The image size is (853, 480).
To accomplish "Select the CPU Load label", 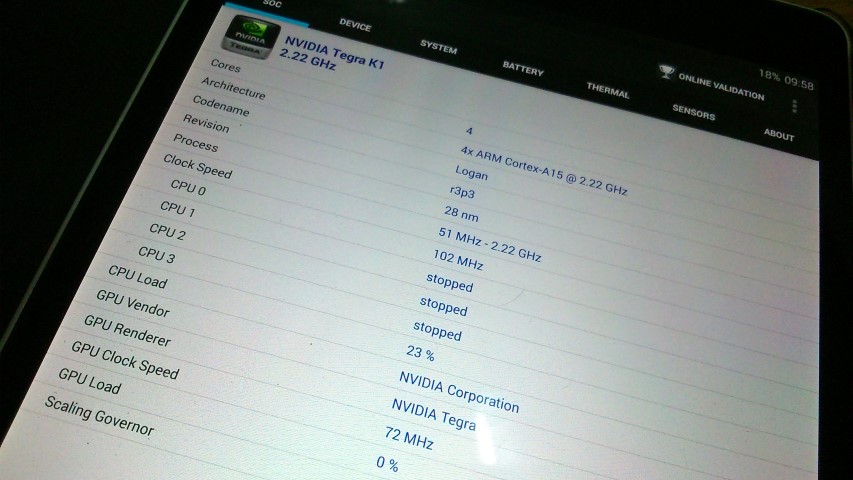I will coord(138,277).
